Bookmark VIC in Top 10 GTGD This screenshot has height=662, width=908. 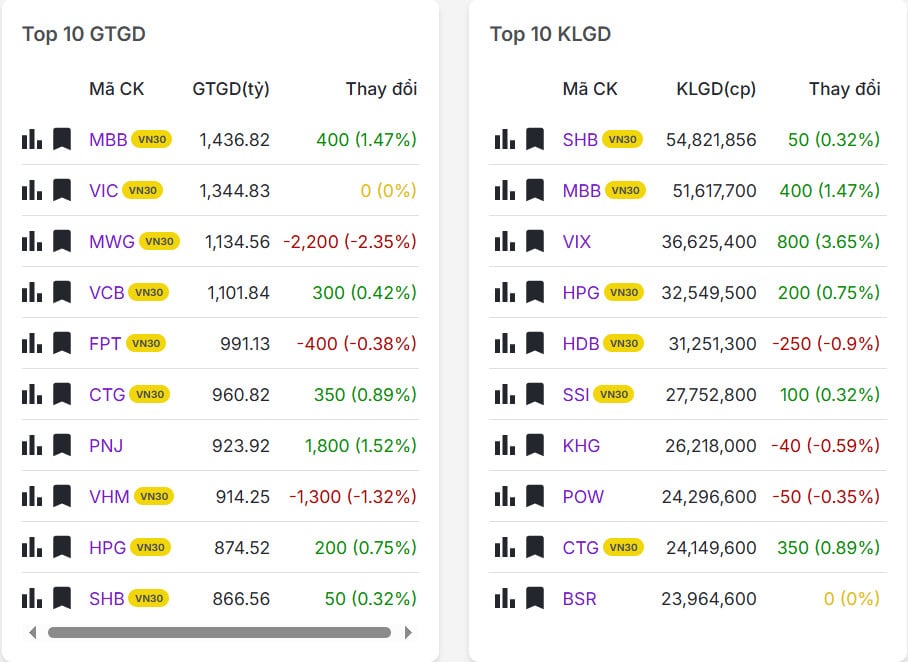click(x=62, y=190)
